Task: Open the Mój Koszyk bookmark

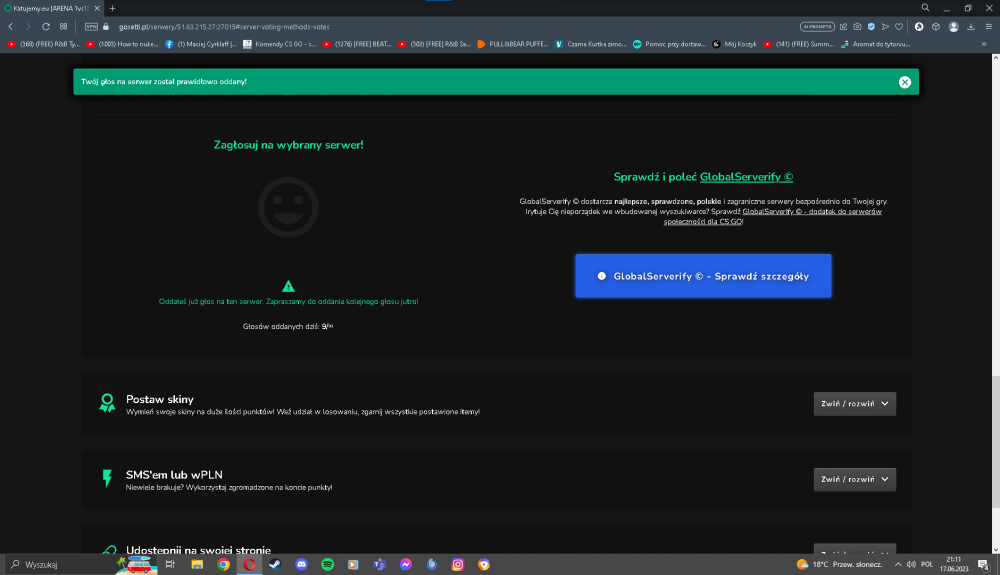Action: [734, 44]
